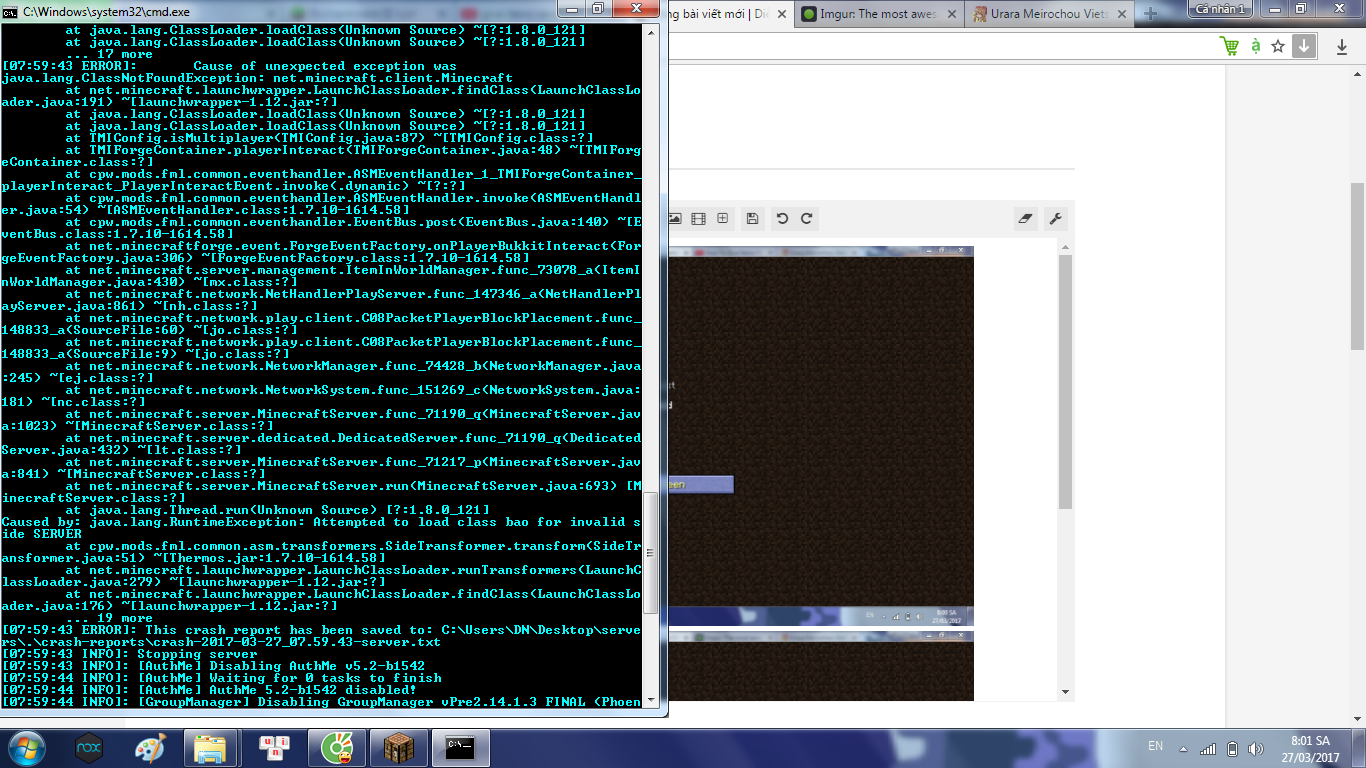Screen dimensions: 1366x768
Task: Open Windows Explorer from the taskbar
Action: (210, 748)
